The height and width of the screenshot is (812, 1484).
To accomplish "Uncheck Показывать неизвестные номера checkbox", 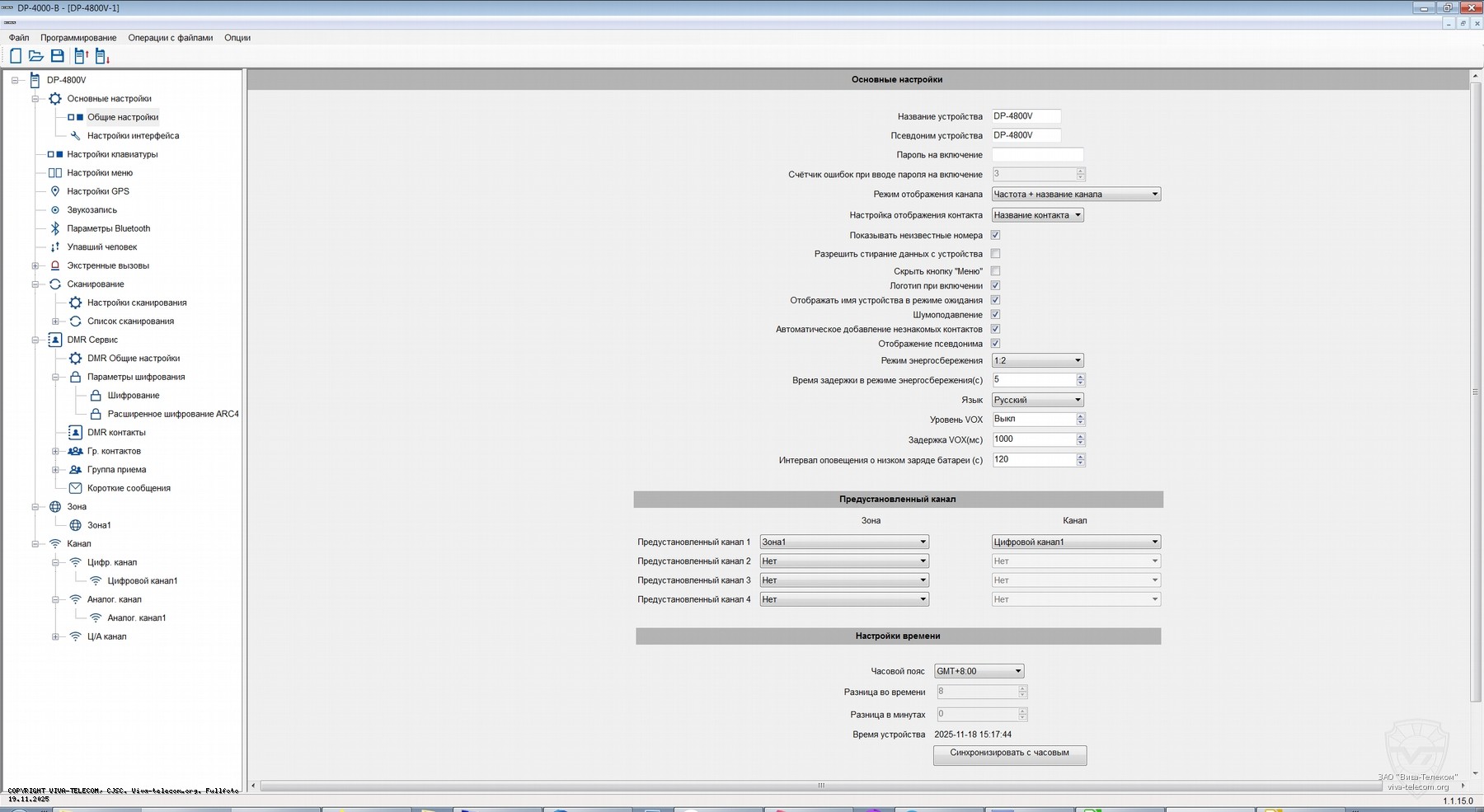I will [x=995, y=235].
